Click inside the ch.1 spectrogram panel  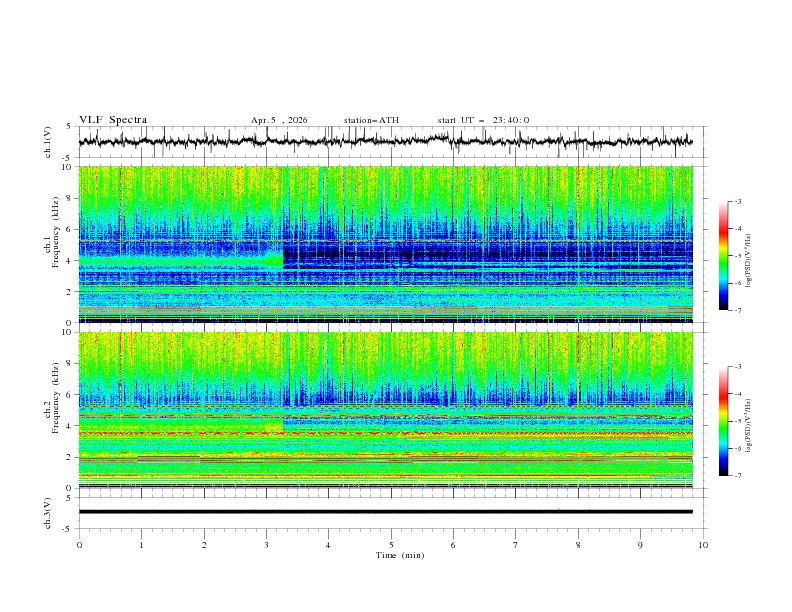point(385,244)
